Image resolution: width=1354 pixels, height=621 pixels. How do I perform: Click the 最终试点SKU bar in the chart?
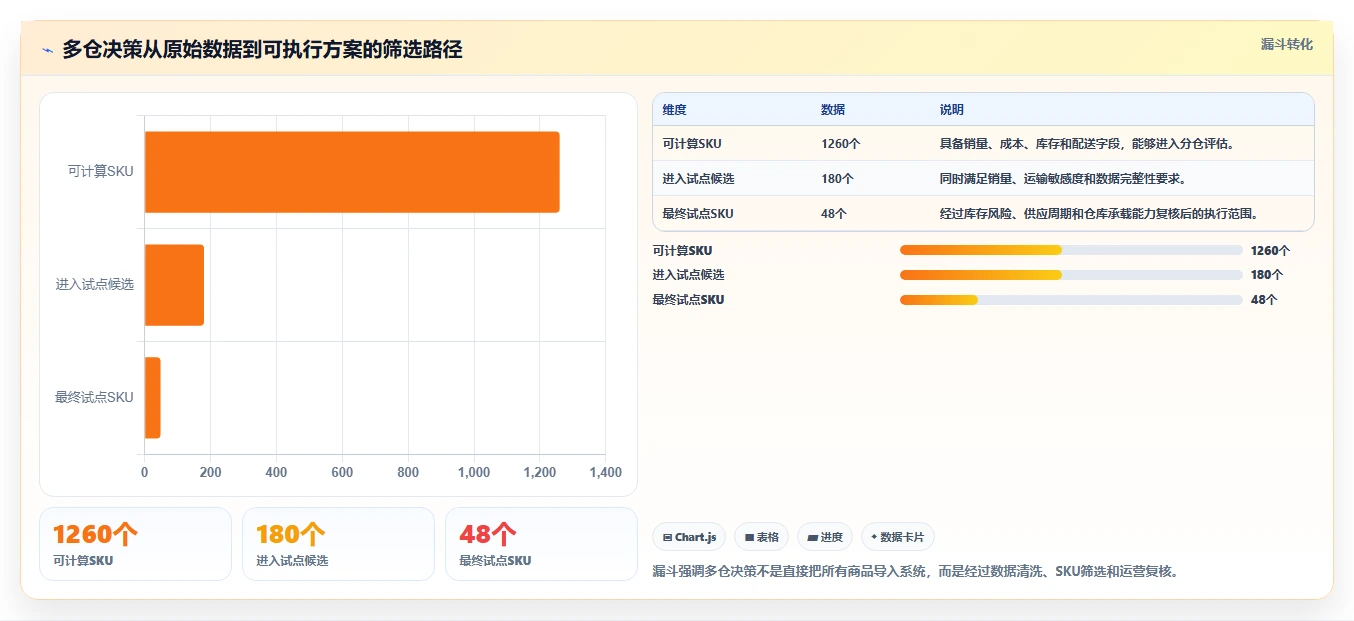[x=153, y=397]
